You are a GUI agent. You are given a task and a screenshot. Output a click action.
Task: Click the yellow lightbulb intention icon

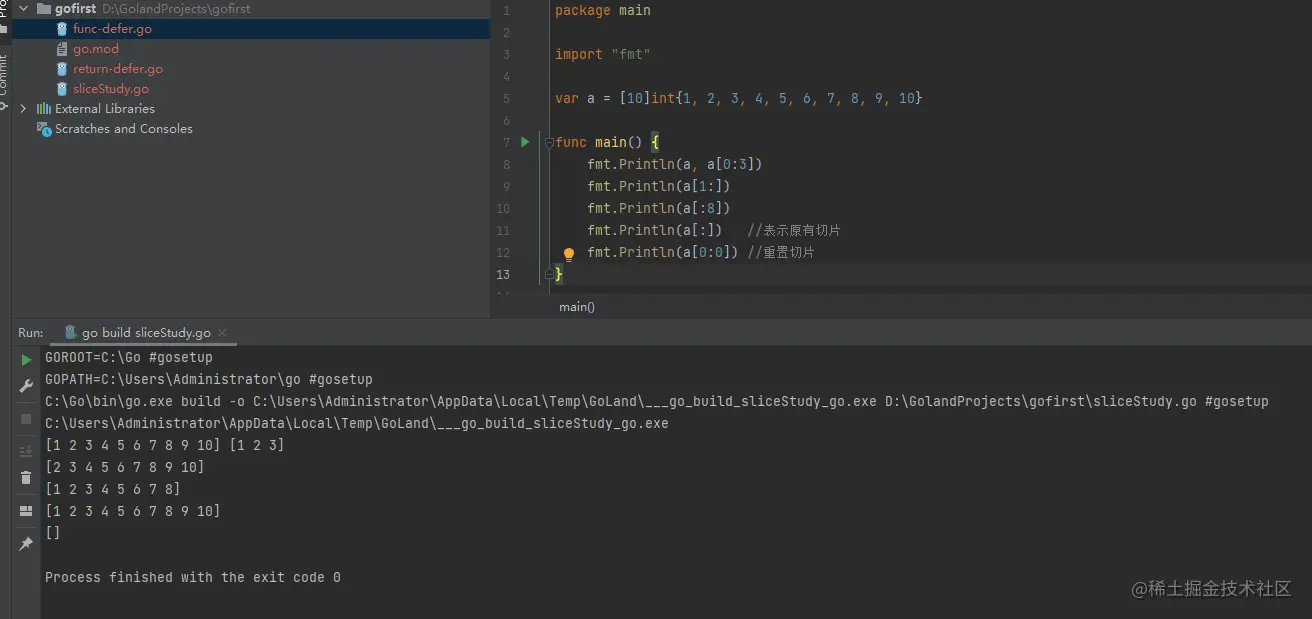569,254
